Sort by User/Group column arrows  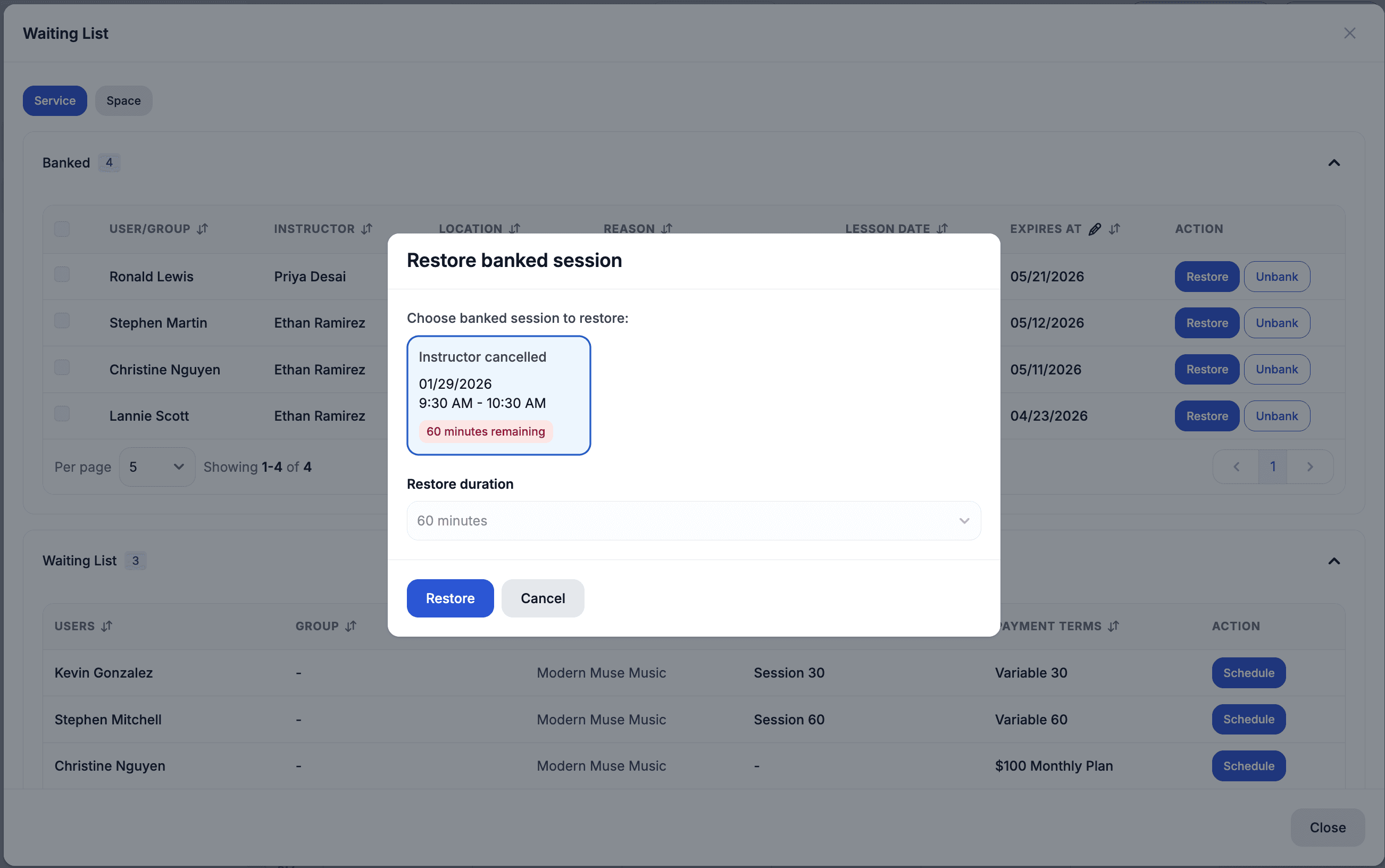202,229
